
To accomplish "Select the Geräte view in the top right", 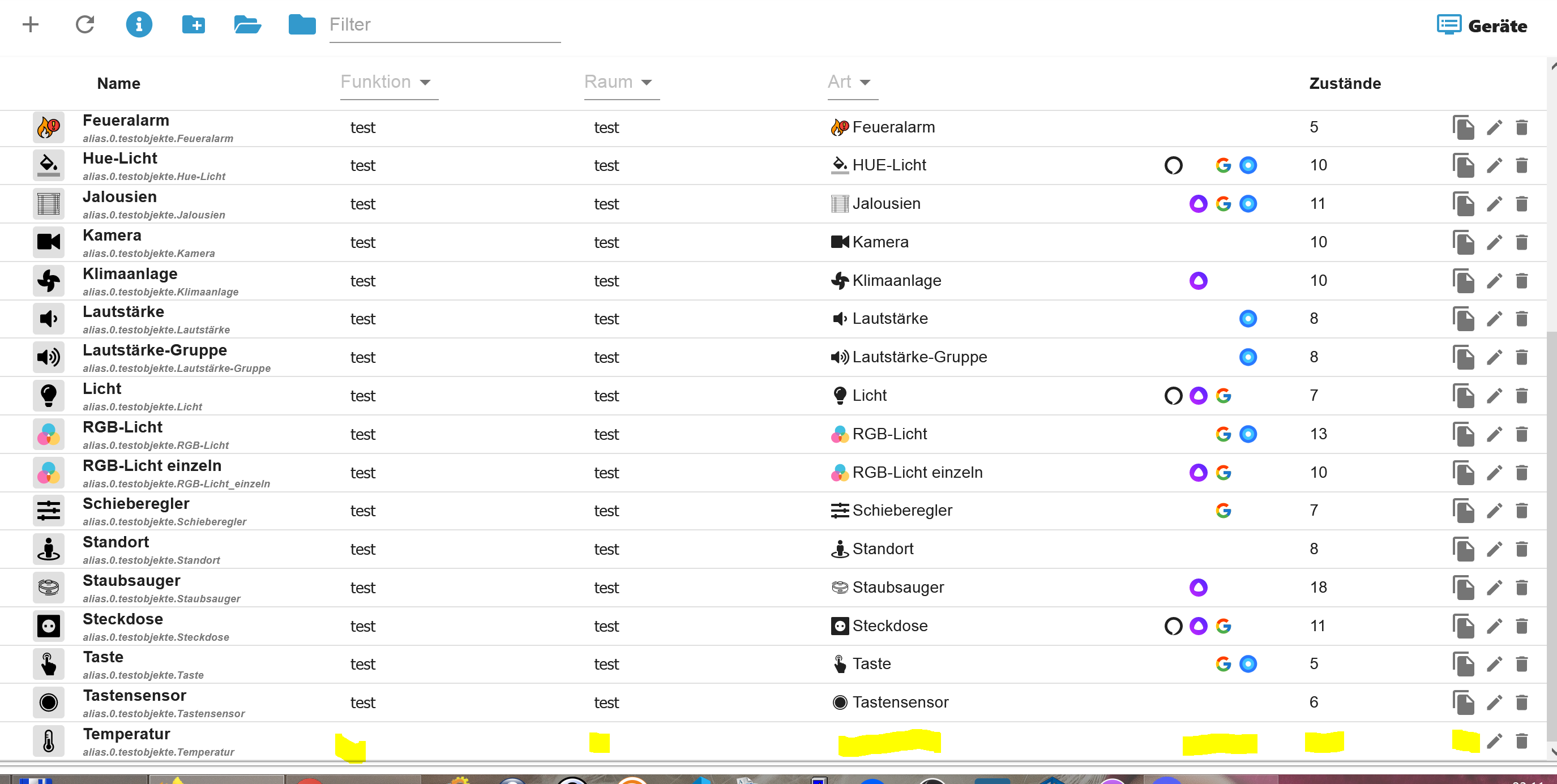I will [x=1483, y=25].
